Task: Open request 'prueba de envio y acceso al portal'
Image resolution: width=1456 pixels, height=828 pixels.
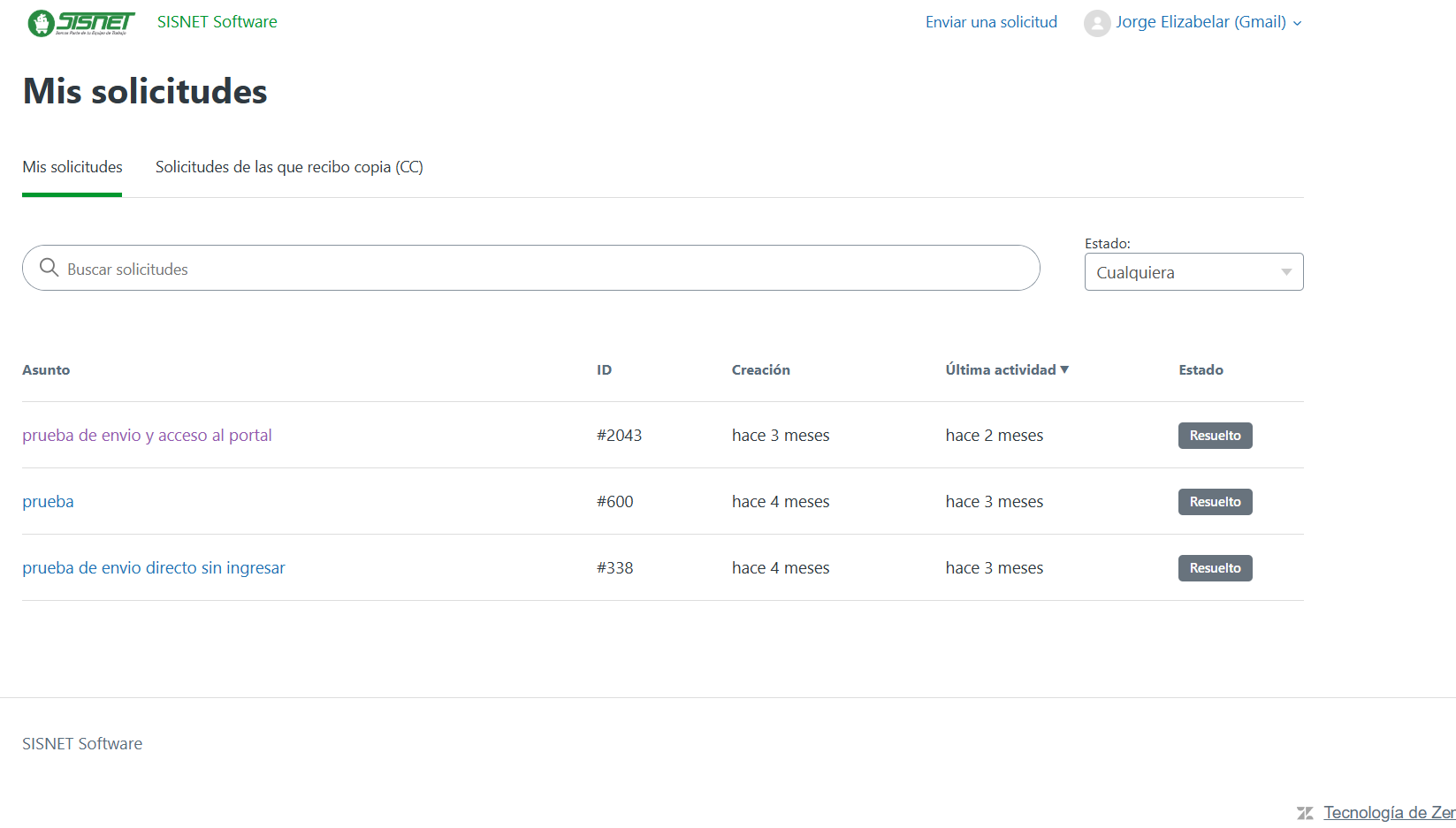Action: pyautogui.click(x=147, y=435)
